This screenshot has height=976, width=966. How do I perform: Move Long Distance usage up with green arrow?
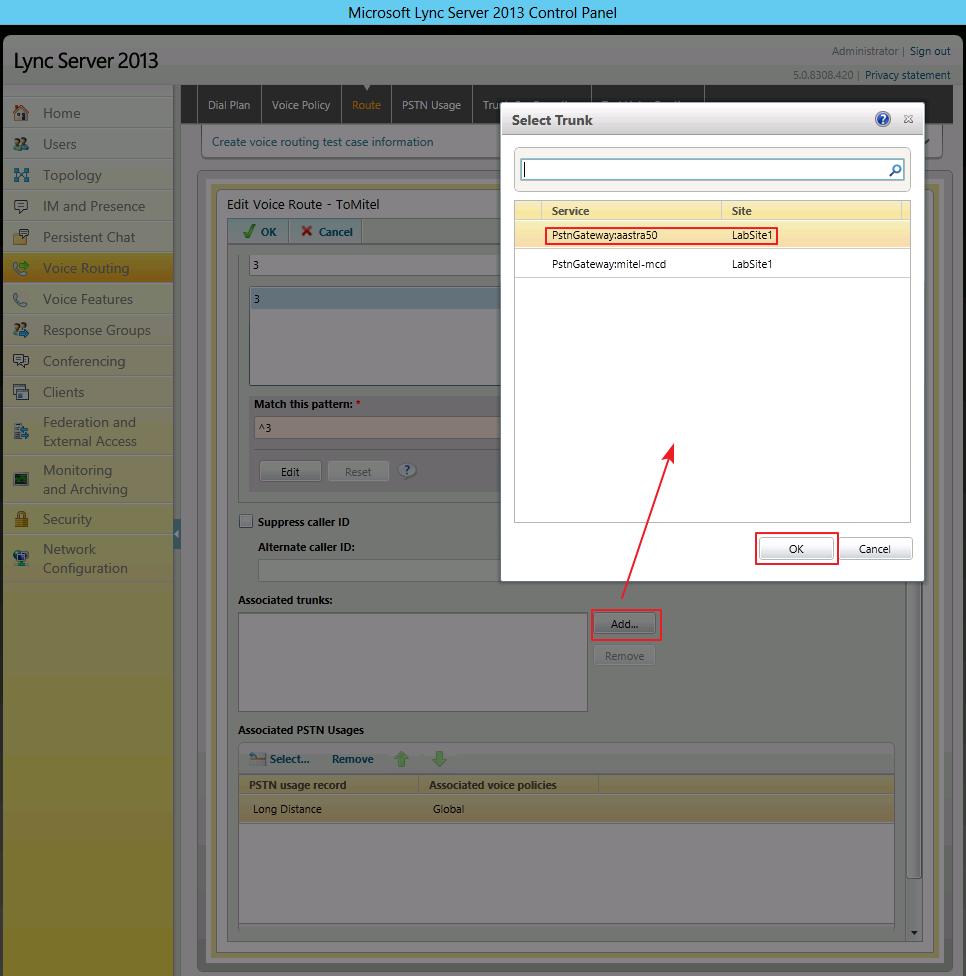coord(401,759)
